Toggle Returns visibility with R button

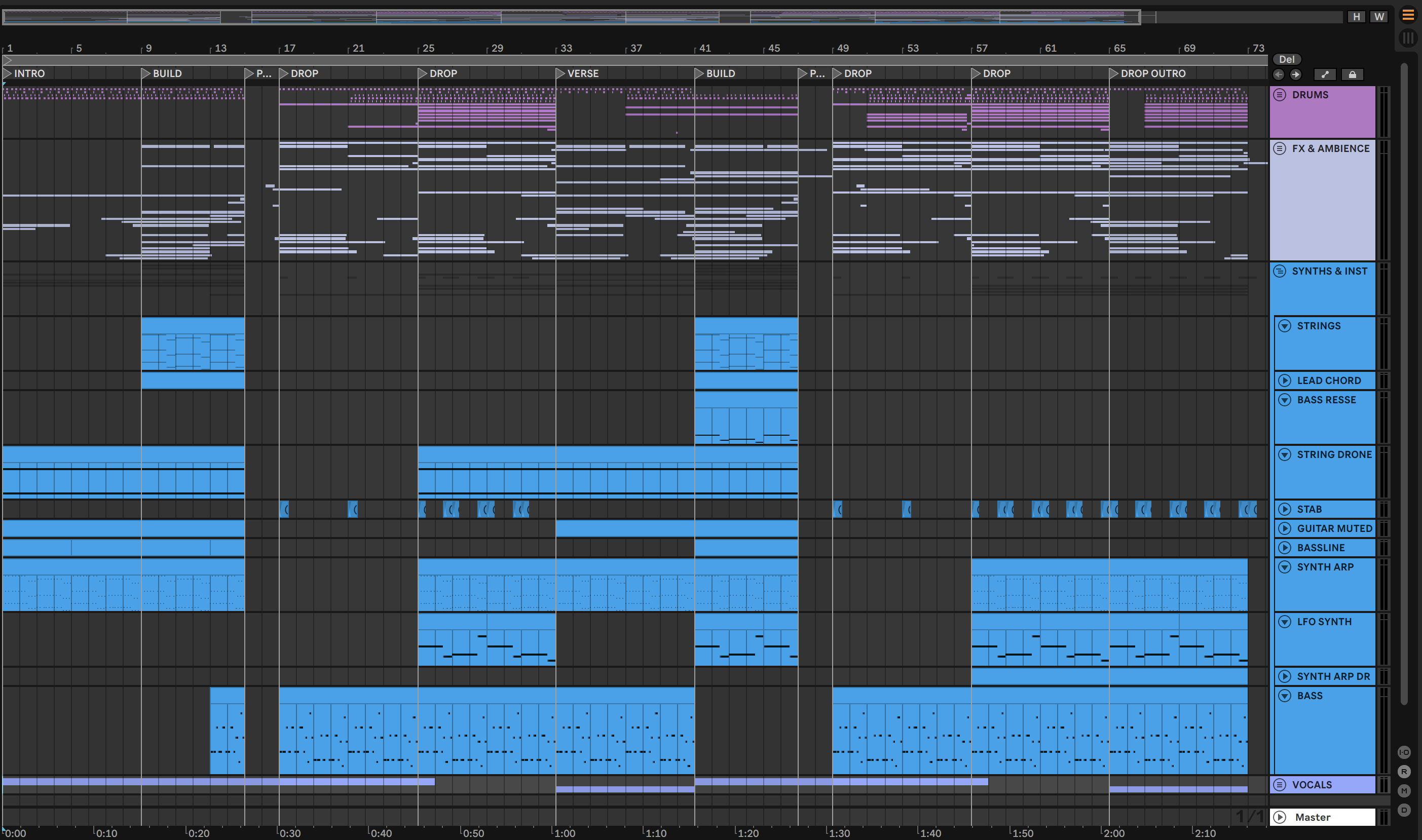pyautogui.click(x=1404, y=772)
